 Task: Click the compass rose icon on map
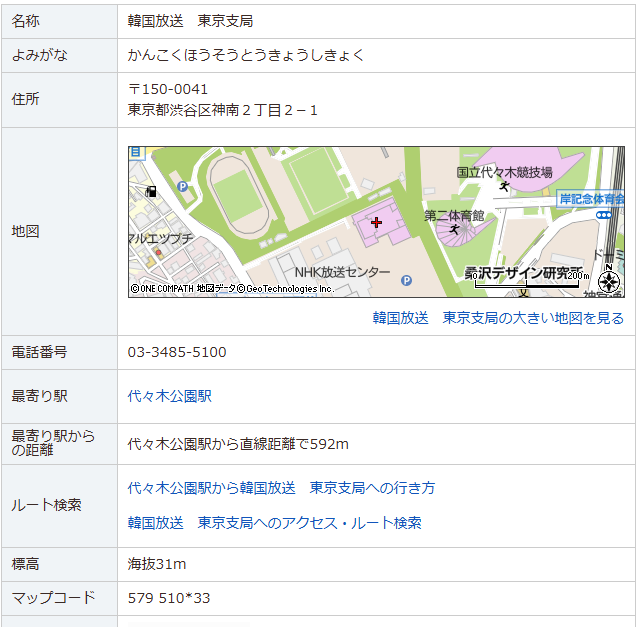coord(609,281)
